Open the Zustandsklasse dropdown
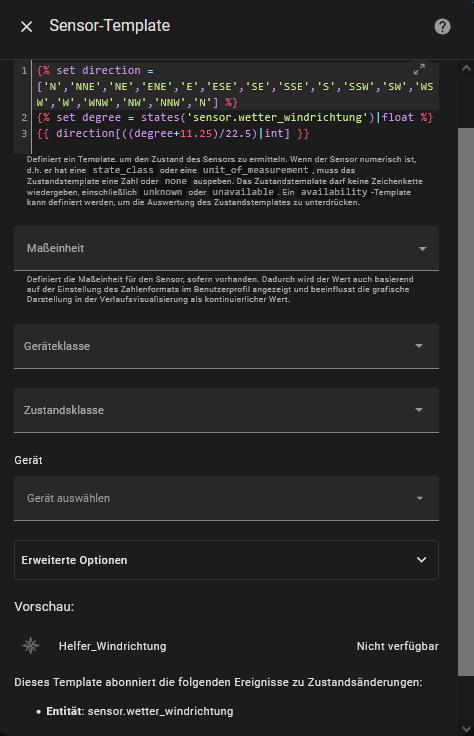 (227, 410)
